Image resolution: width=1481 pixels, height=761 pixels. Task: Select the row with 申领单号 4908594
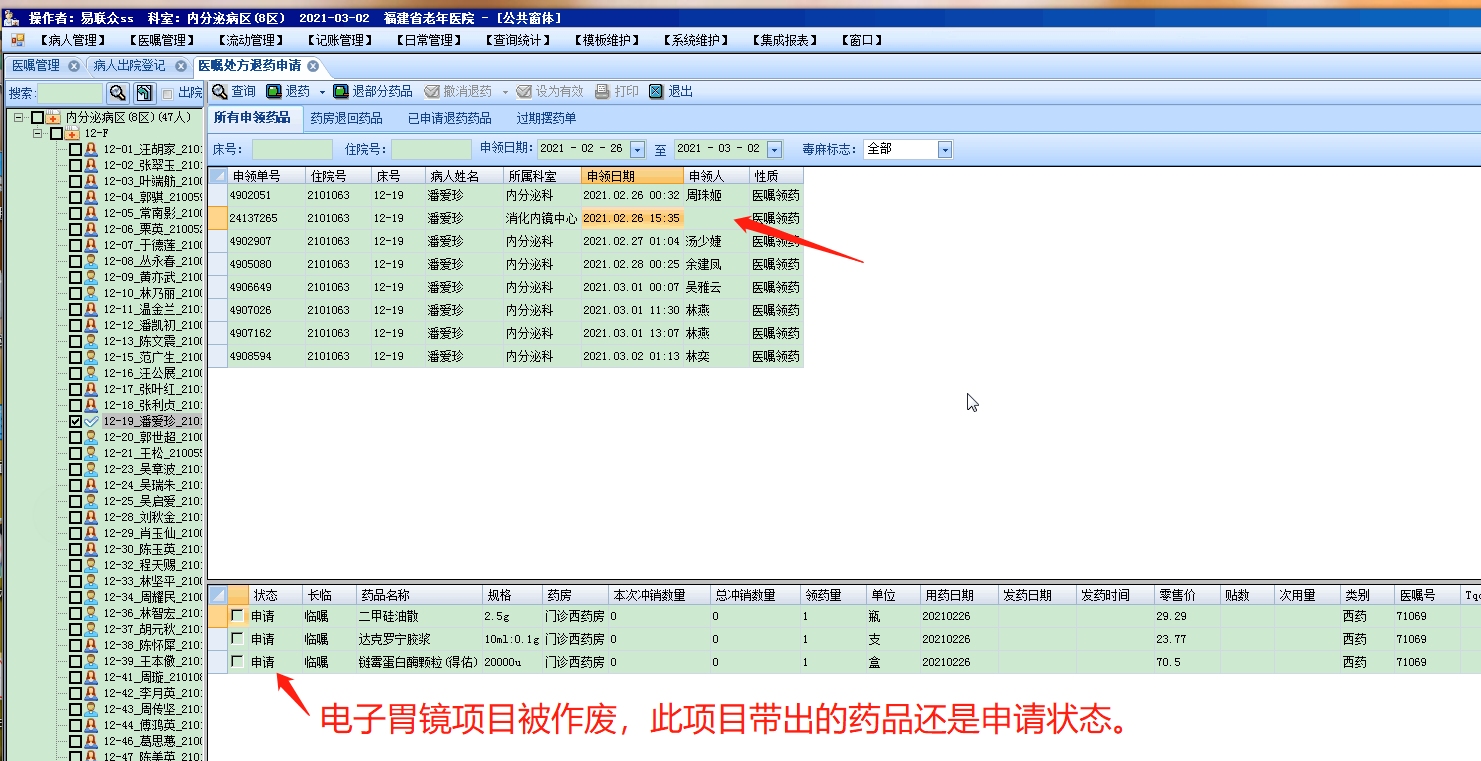click(505, 356)
